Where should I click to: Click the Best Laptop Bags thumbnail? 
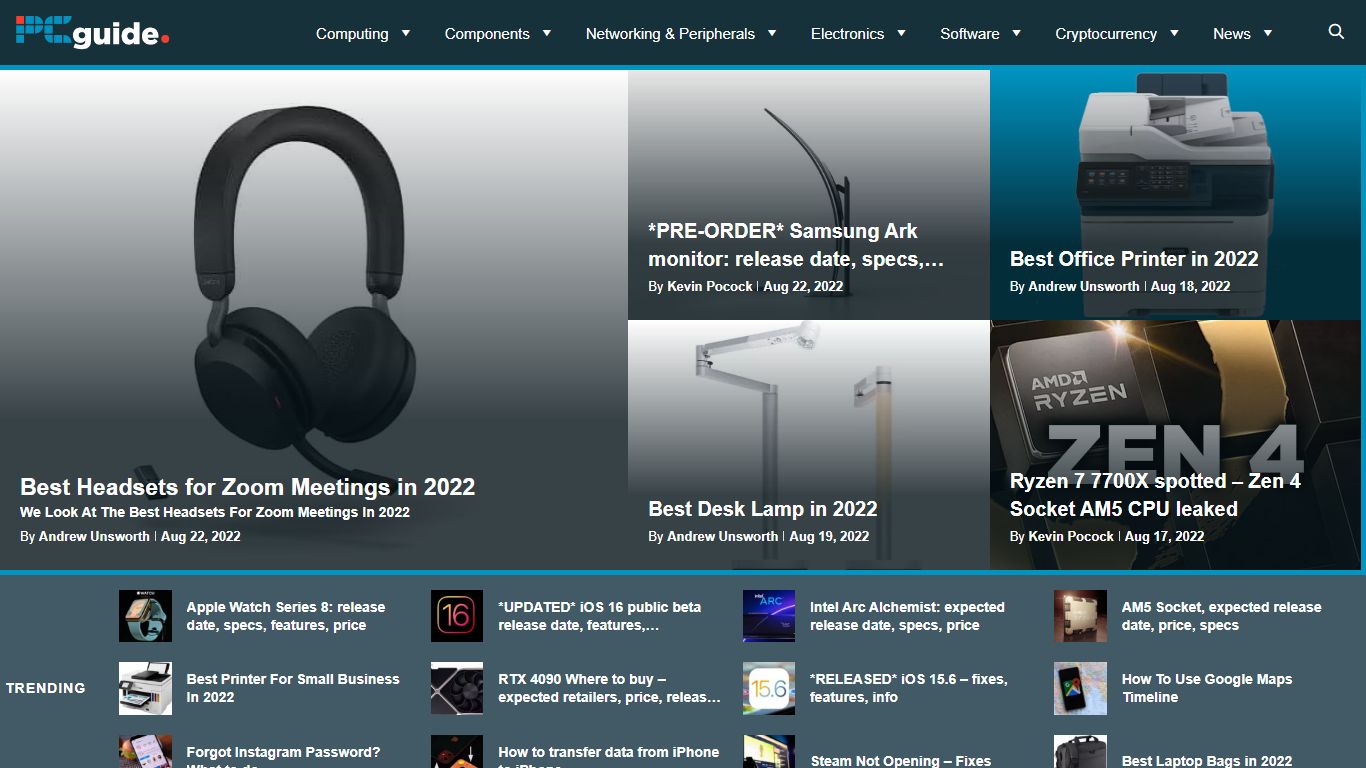pyautogui.click(x=1080, y=751)
